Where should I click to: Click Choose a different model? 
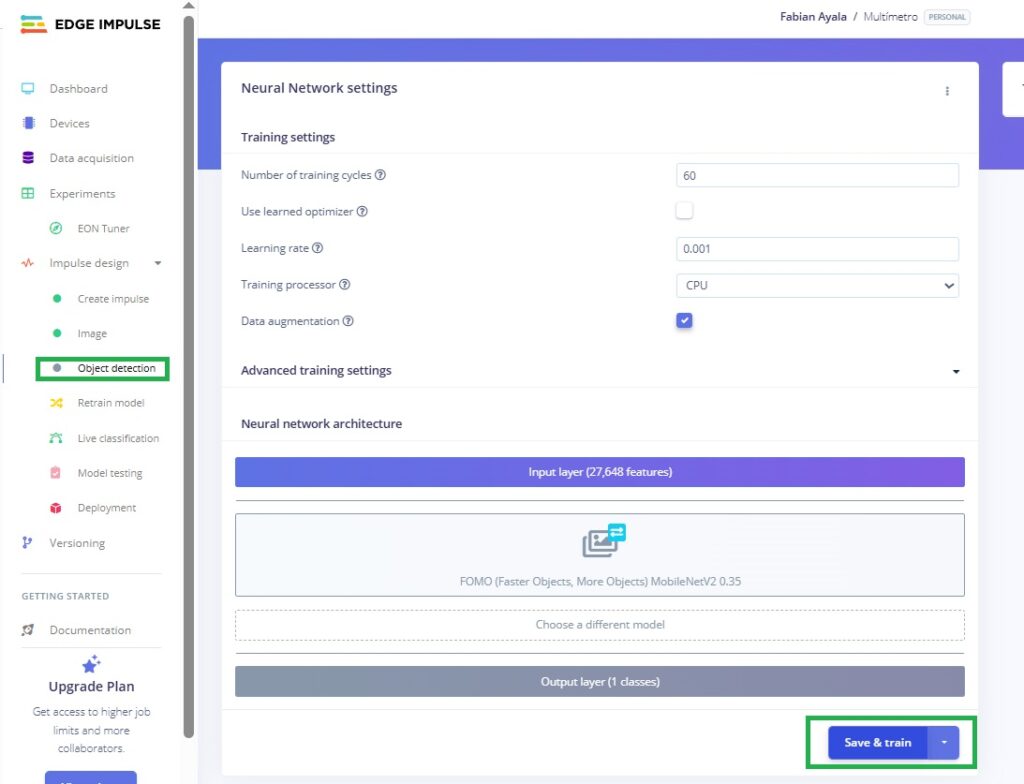pos(599,625)
